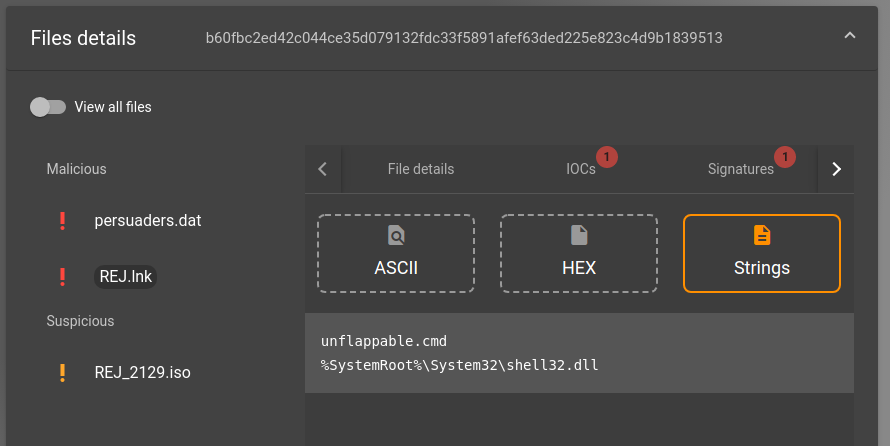Show previous tabs with left chevron

pos(322,169)
